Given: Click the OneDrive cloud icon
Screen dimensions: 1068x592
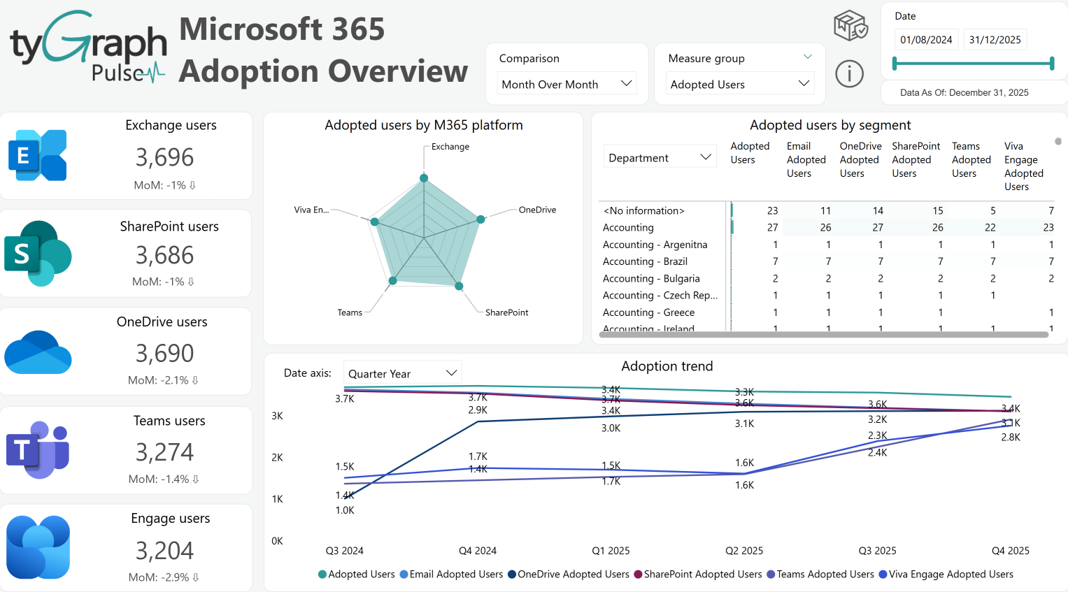Looking at the screenshot, I should (x=38, y=352).
